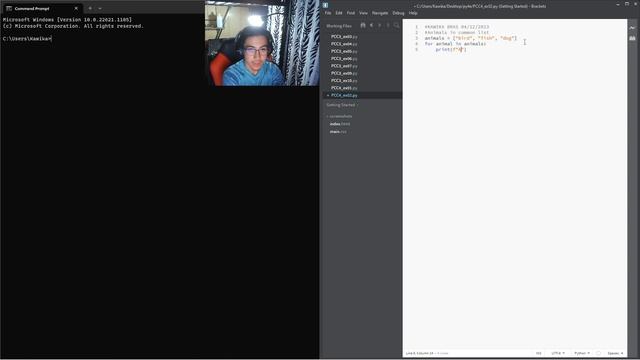Open PCC3_ex07.py in Working Files
This screenshot has width=640, height=360.
click(x=344, y=66)
